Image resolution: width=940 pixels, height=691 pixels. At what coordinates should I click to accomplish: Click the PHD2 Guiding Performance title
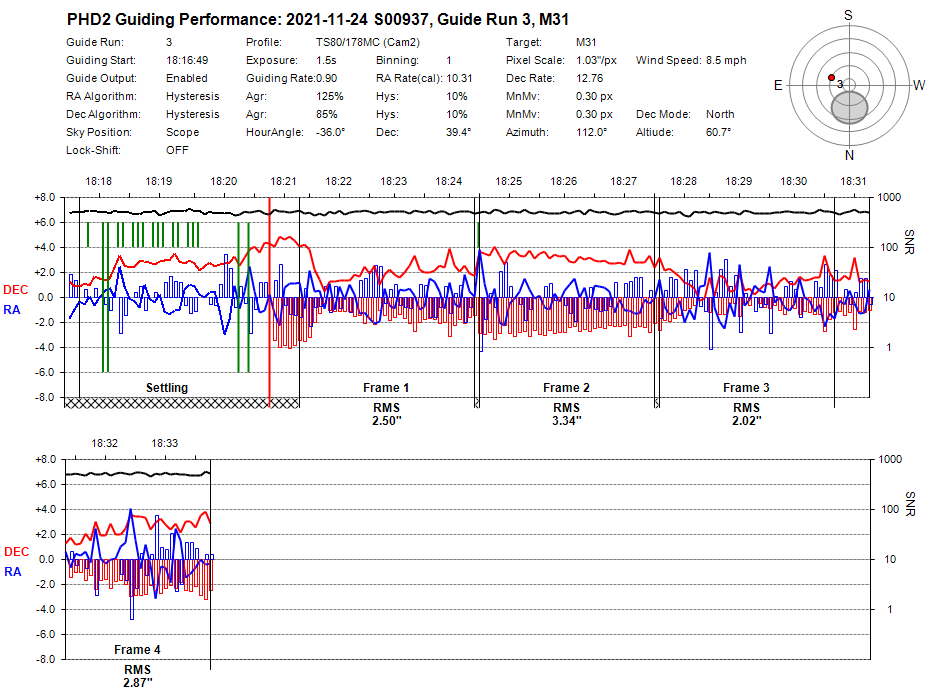coord(318,20)
